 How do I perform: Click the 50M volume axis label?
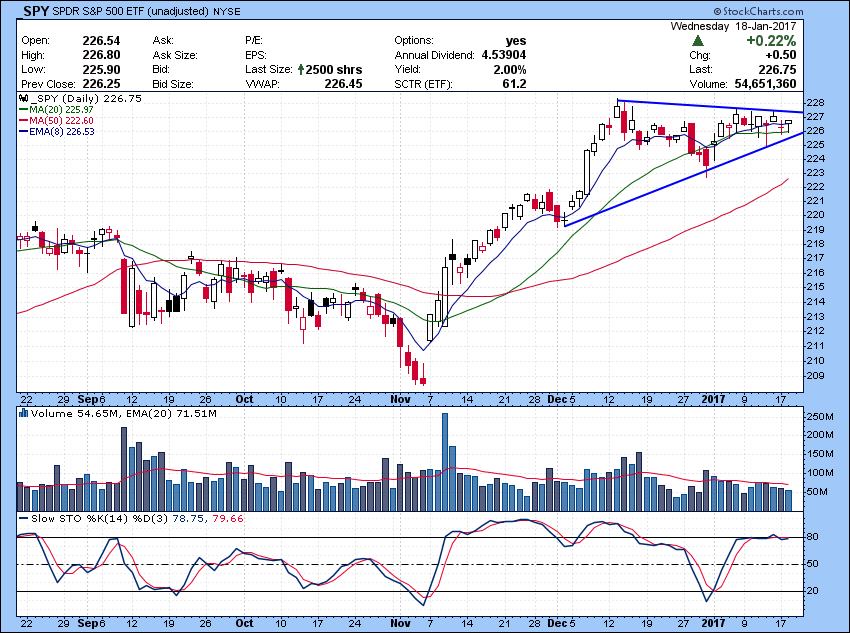(x=819, y=492)
